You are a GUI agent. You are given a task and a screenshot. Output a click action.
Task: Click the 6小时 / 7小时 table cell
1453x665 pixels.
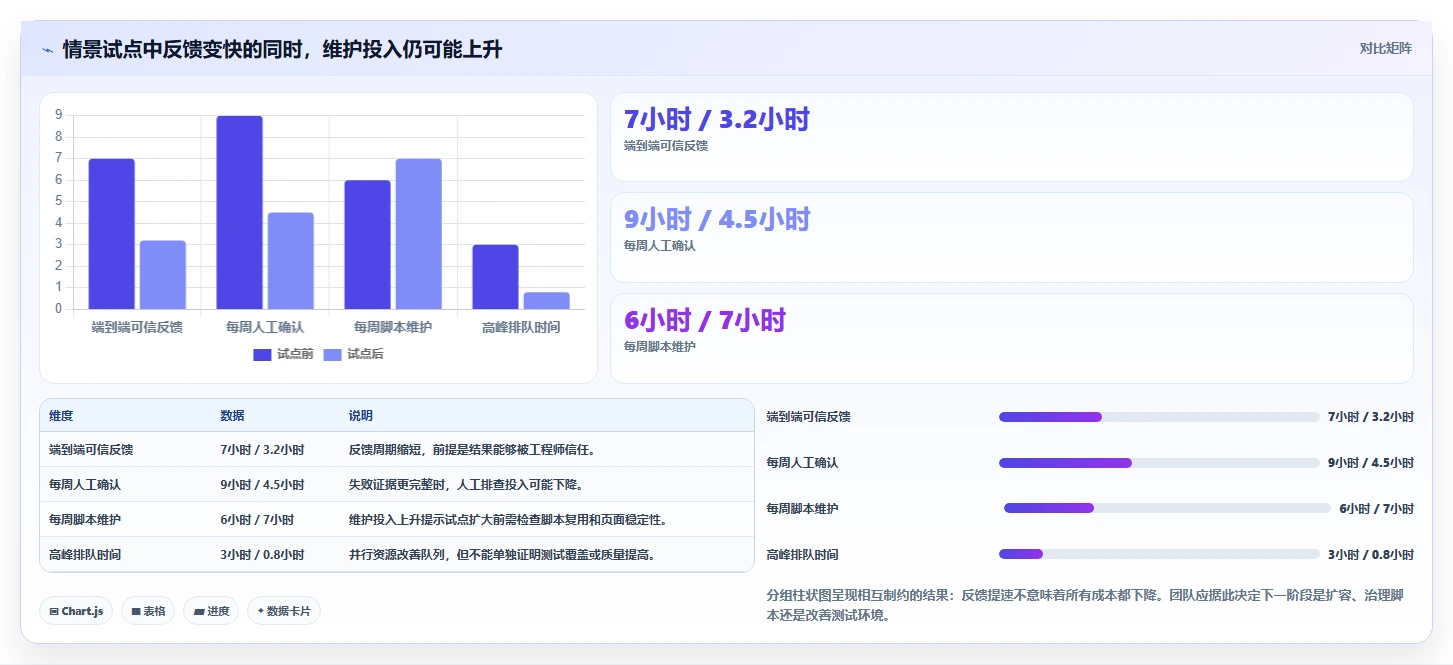pos(257,520)
